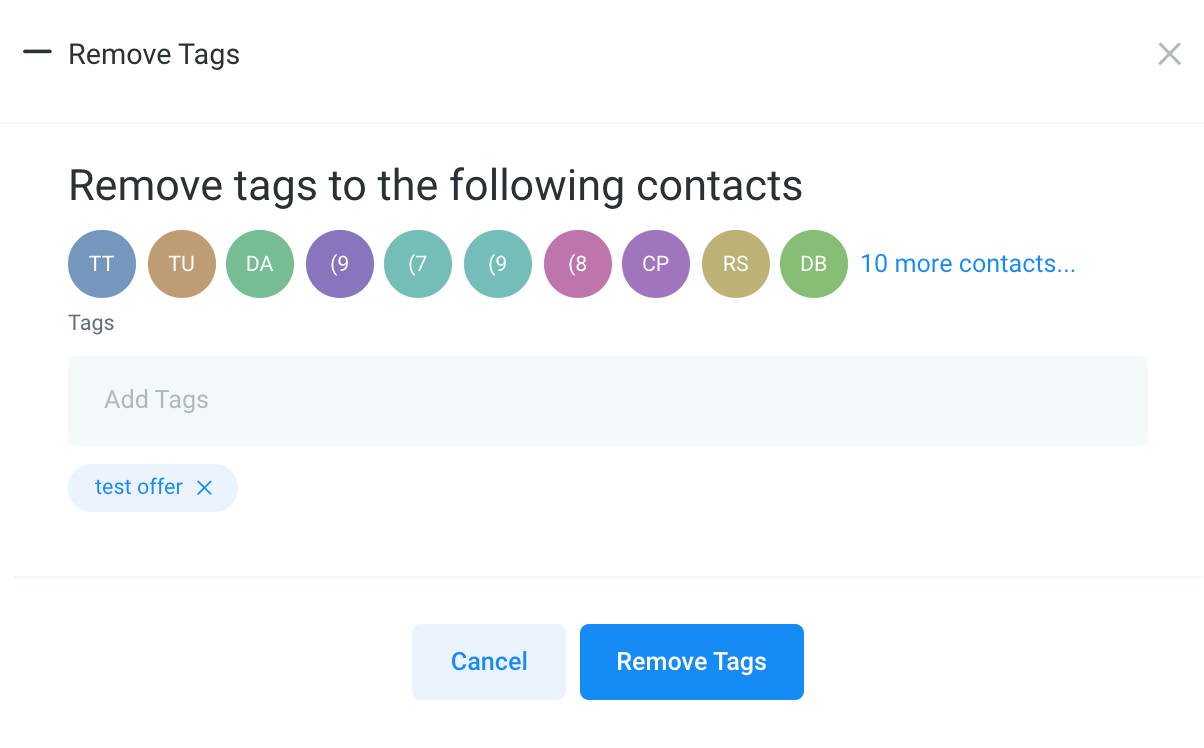Cancel the tag removal dialog
This screenshot has height=748, width=1204.
click(x=489, y=662)
